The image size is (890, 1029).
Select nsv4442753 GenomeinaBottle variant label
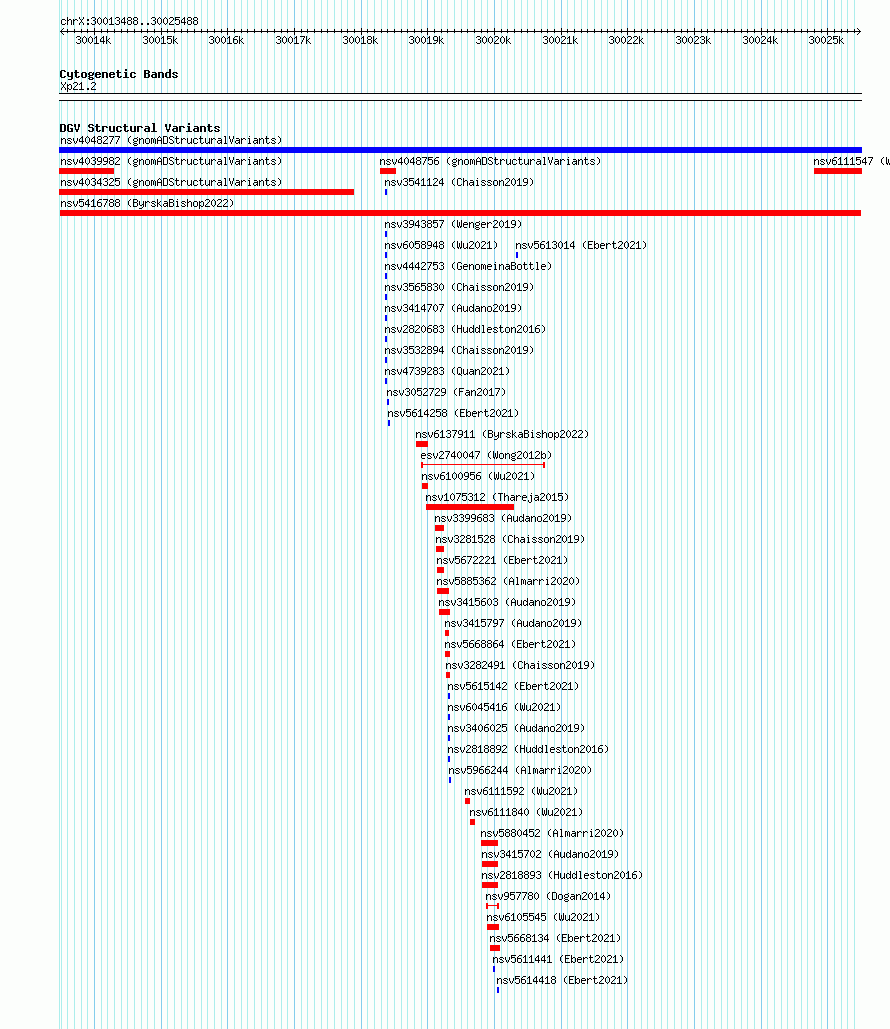[x=468, y=266]
